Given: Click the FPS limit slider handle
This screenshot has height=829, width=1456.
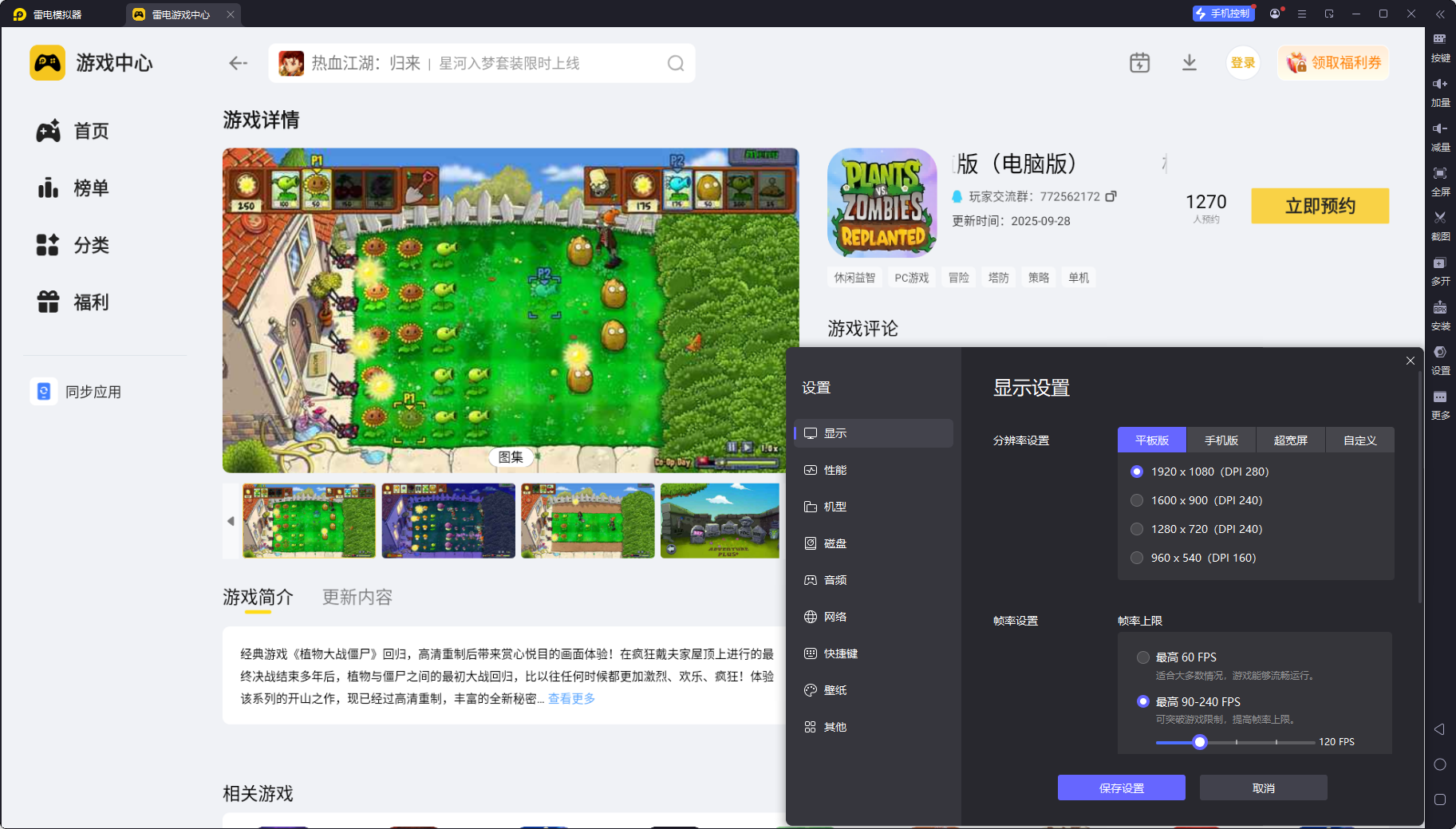Looking at the screenshot, I should click(x=1200, y=742).
